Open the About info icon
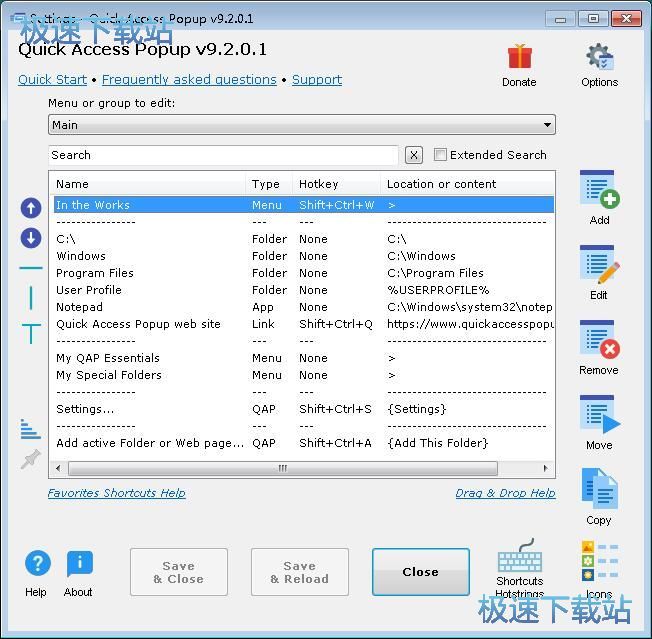This screenshot has height=639, width=652. (x=79, y=564)
